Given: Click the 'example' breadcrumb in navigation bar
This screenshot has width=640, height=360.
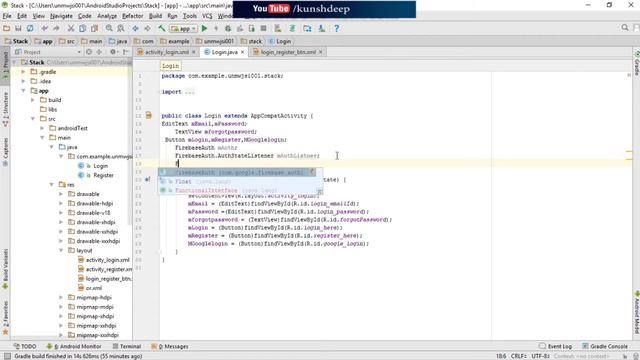Looking at the screenshot, I should pos(175,41).
